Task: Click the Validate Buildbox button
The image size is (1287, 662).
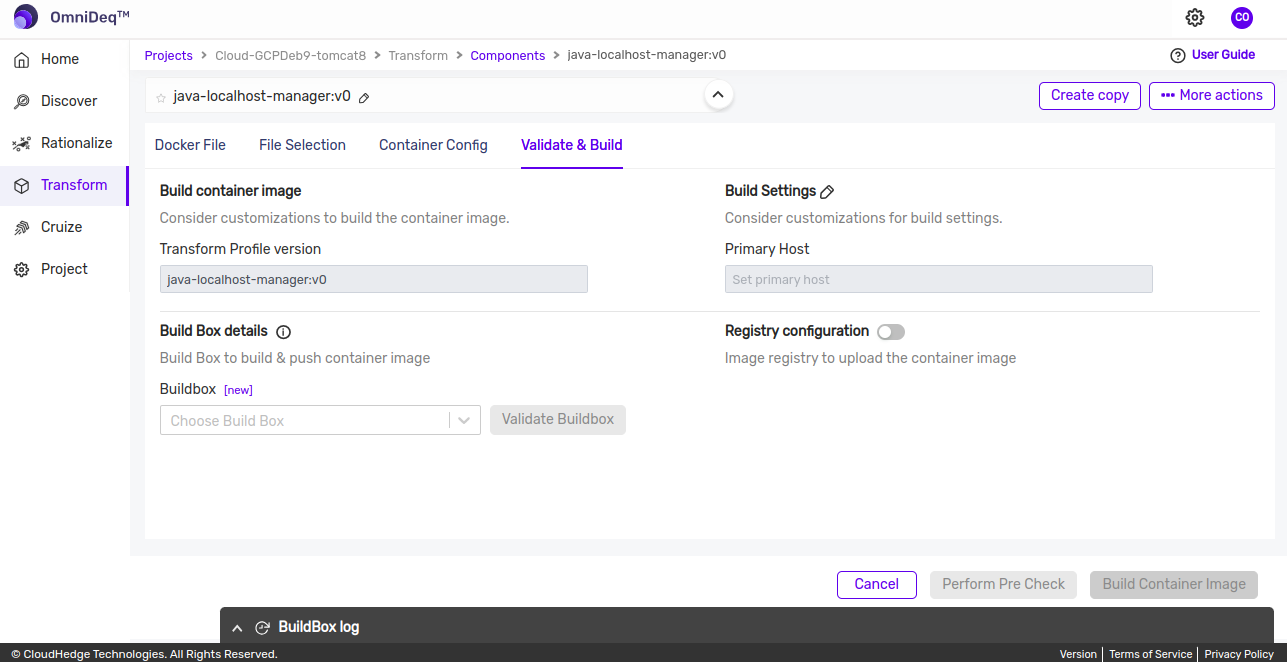Action: pyautogui.click(x=558, y=419)
